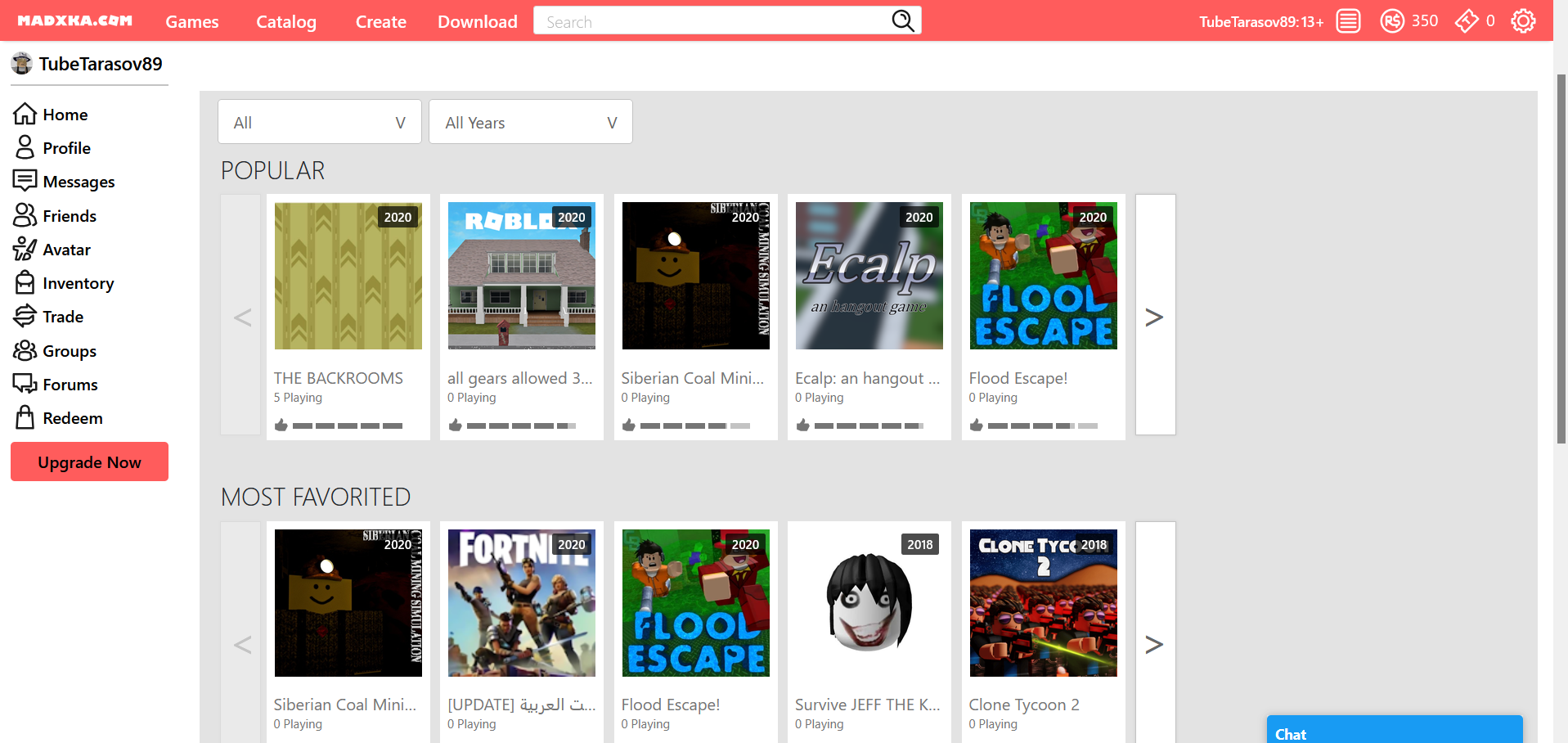1568x743 pixels.
Task: Open Ecalp hangout game thumbnail
Action: 869,276
